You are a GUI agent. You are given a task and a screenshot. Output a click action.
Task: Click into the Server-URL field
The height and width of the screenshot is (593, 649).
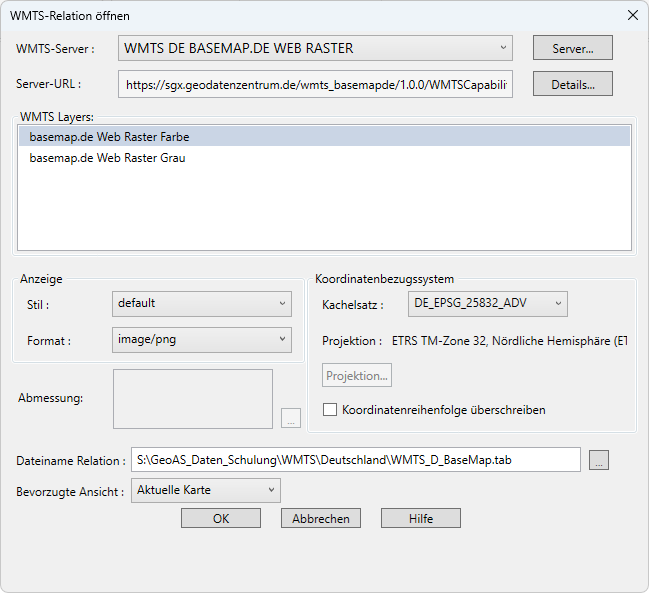[x=315, y=84]
